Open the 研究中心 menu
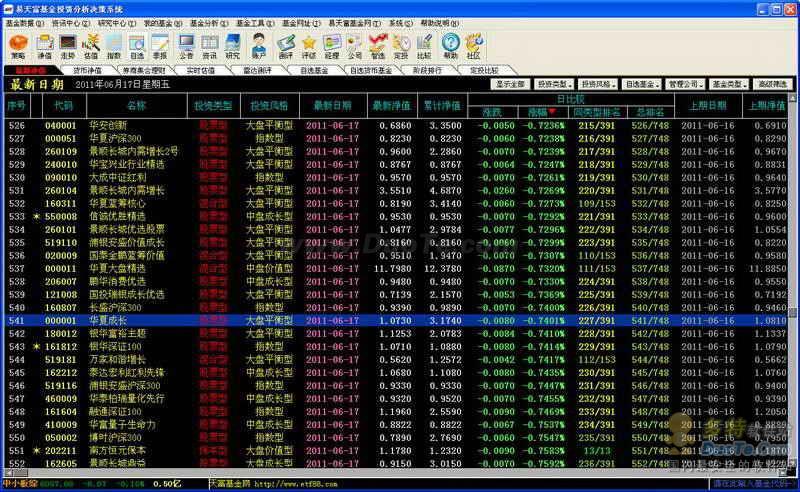The width and height of the screenshot is (800, 492). [x=117, y=23]
